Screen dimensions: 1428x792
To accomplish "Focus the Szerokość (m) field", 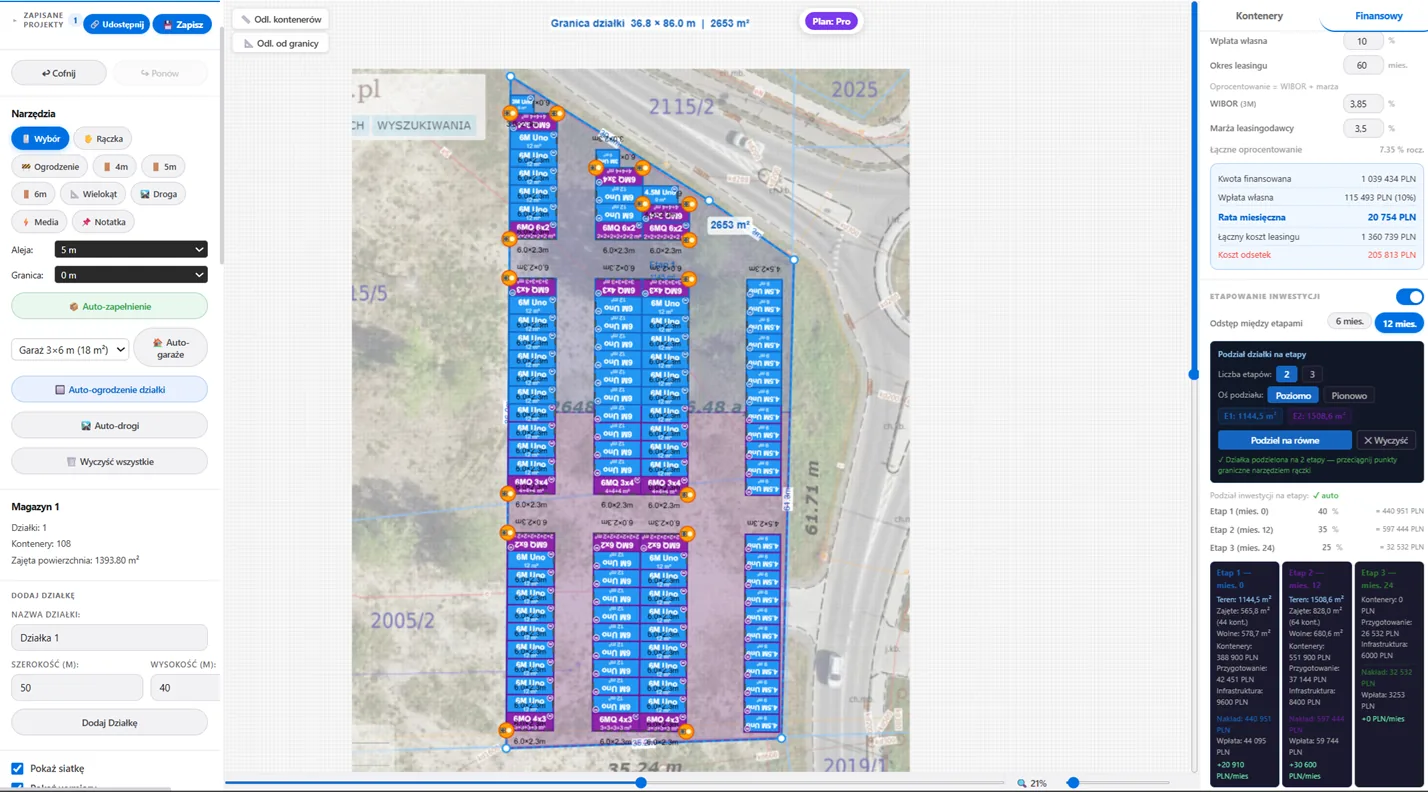I will [x=77, y=687].
